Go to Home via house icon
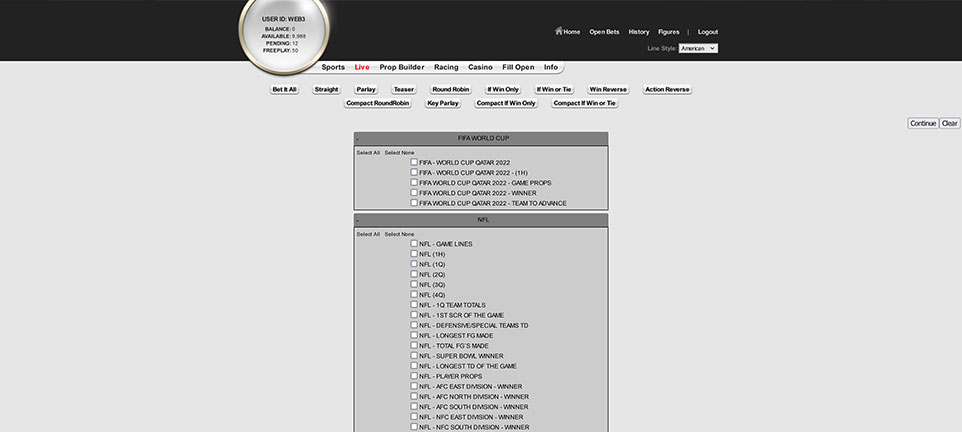Image resolution: width=962 pixels, height=432 pixels. 559,31
